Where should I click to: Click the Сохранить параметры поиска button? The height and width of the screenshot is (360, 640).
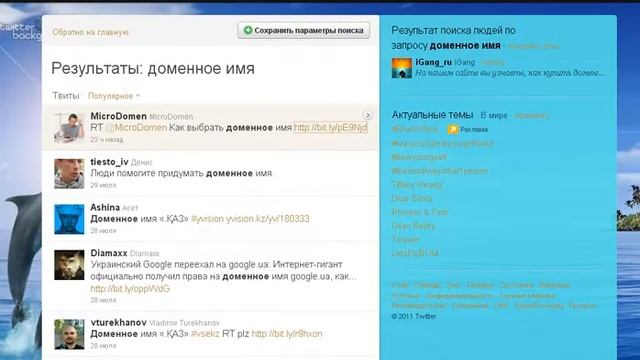pos(304,31)
